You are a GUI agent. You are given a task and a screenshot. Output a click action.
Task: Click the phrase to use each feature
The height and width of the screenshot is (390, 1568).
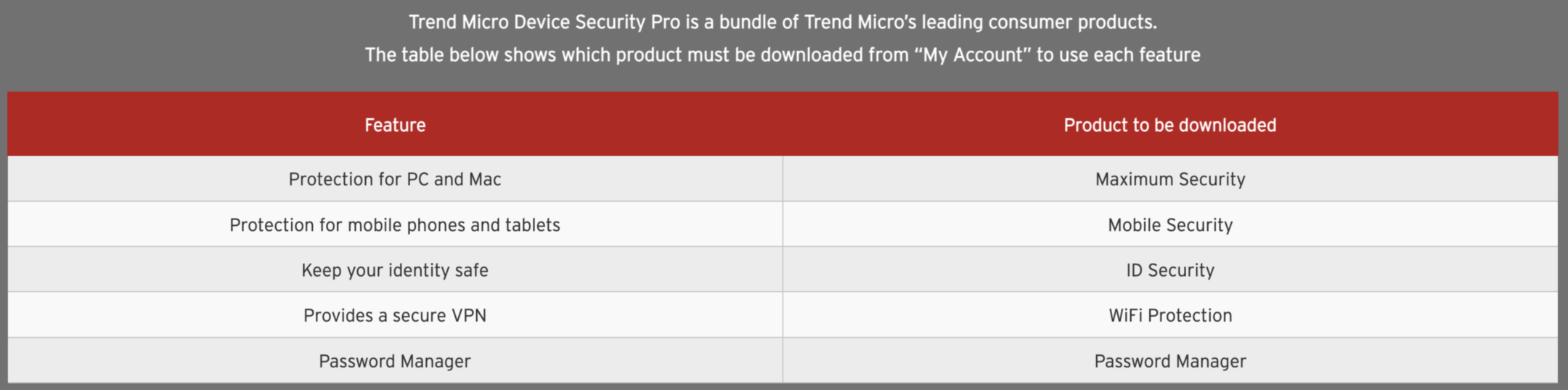pos(1118,55)
